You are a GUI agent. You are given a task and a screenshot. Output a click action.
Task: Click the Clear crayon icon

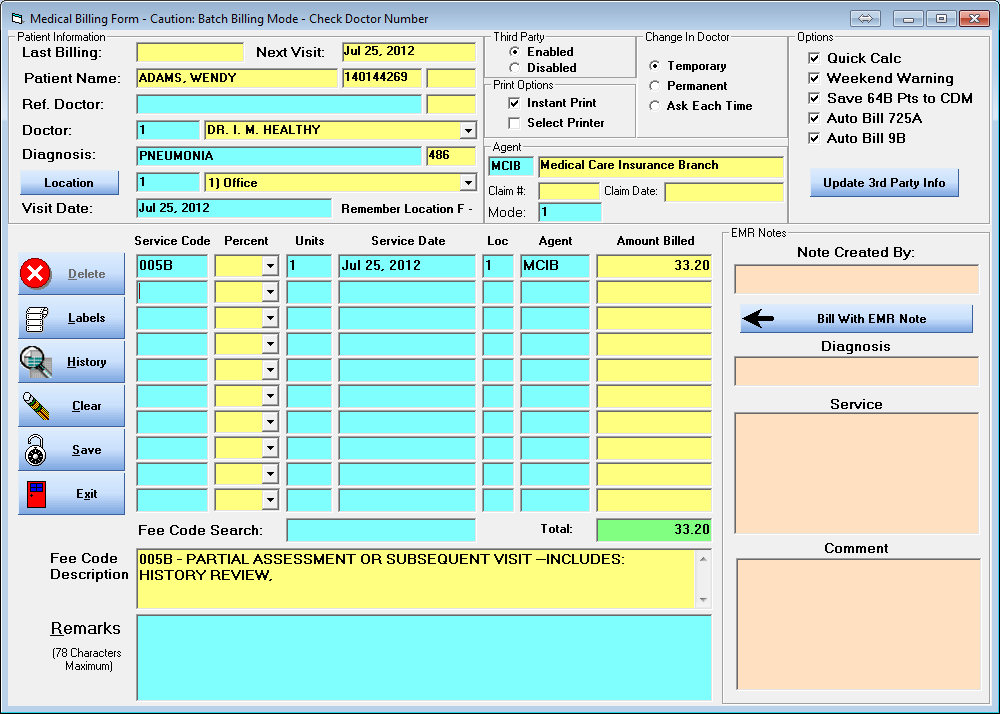coord(36,406)
